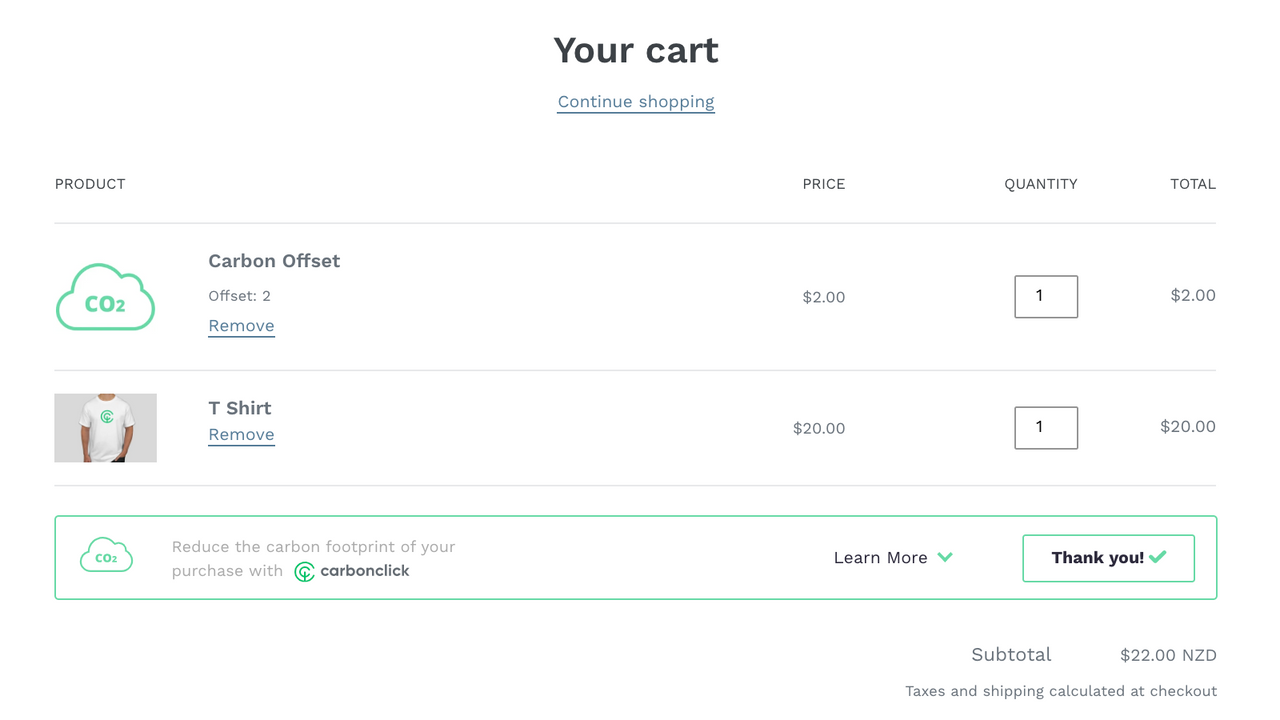Click the small CO2 cloud inside the green banner
The image size is (1280, 720).
(x=106, y=555)
